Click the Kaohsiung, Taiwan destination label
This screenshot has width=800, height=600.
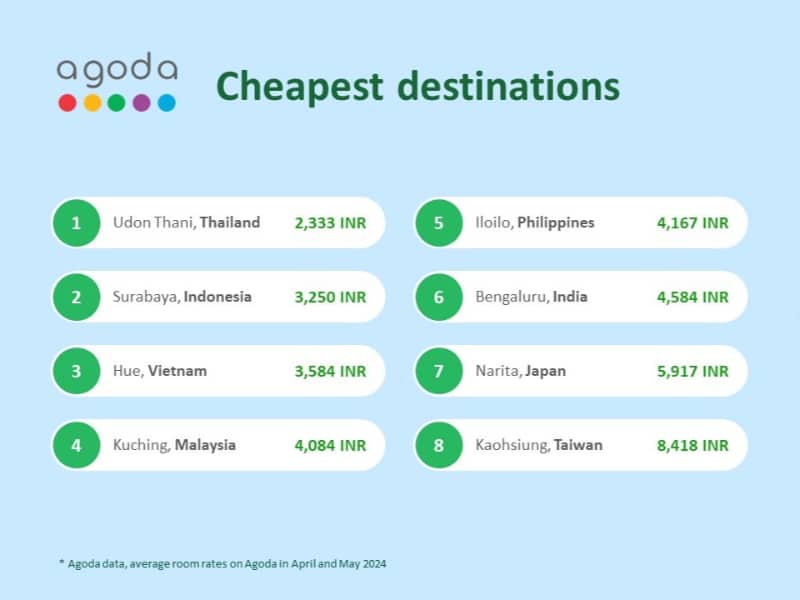539,445
